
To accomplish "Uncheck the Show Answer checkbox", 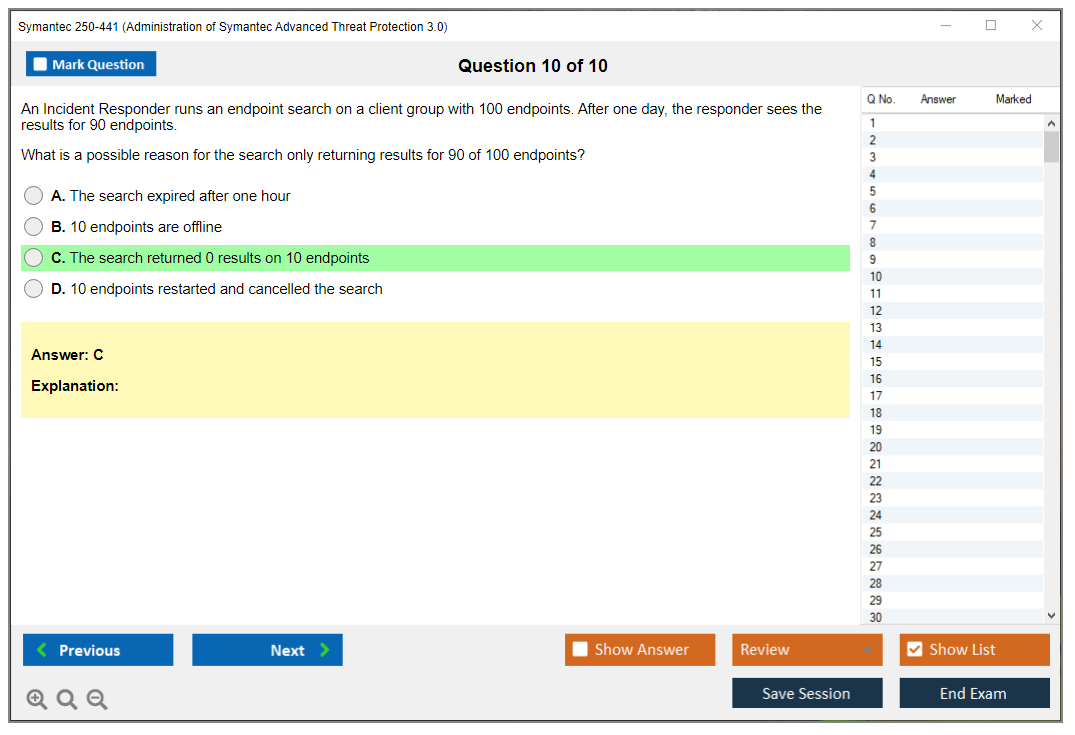I will pyautogui.click(x=581, y=650).
